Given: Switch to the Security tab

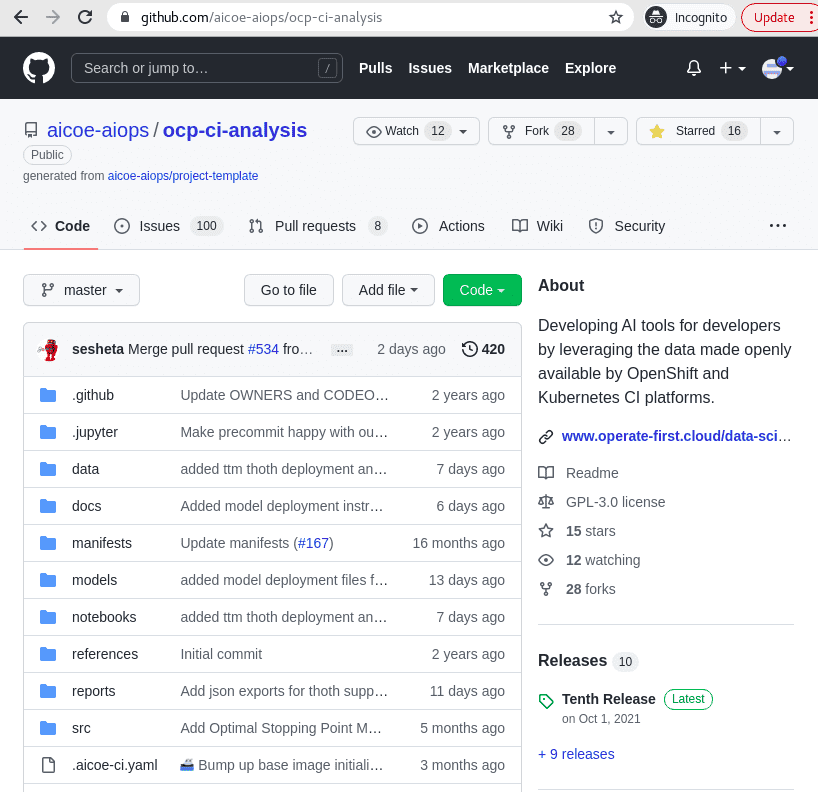Looking at the screenshot, I should click(x=627, y=226).
